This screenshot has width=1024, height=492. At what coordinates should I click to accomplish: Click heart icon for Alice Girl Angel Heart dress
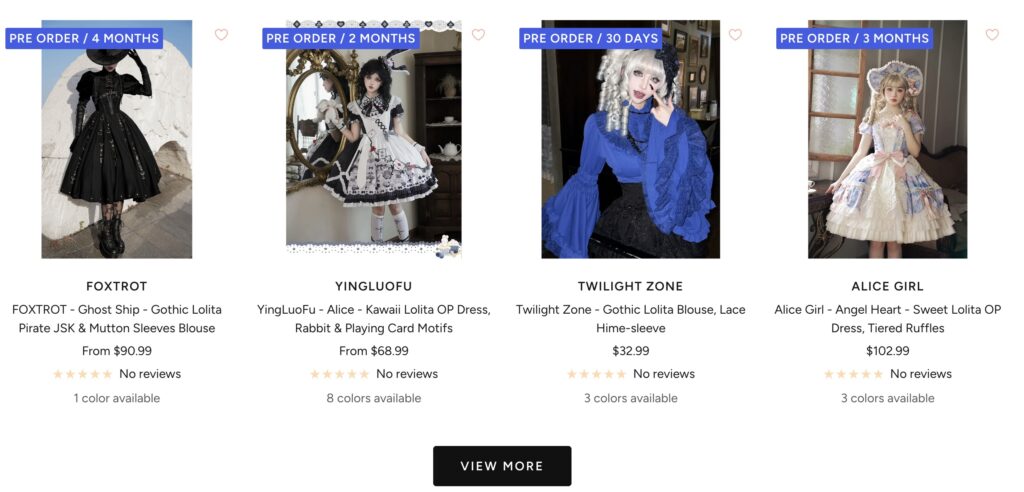tap(992, 35)
